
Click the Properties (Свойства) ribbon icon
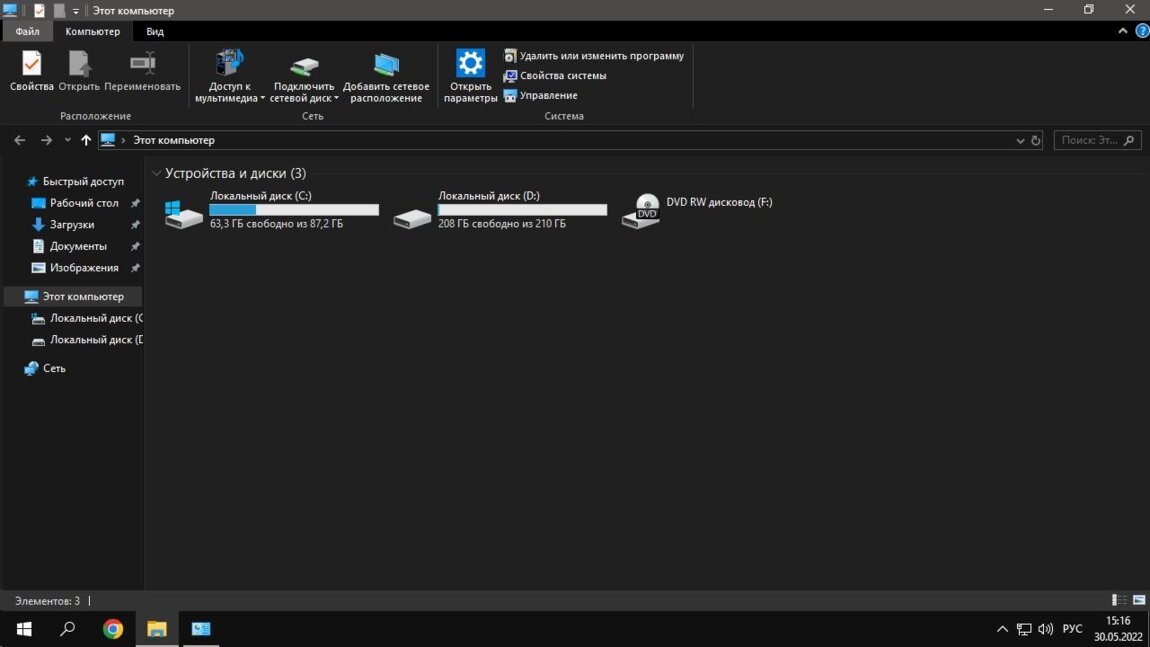click(x=31, y=71)
